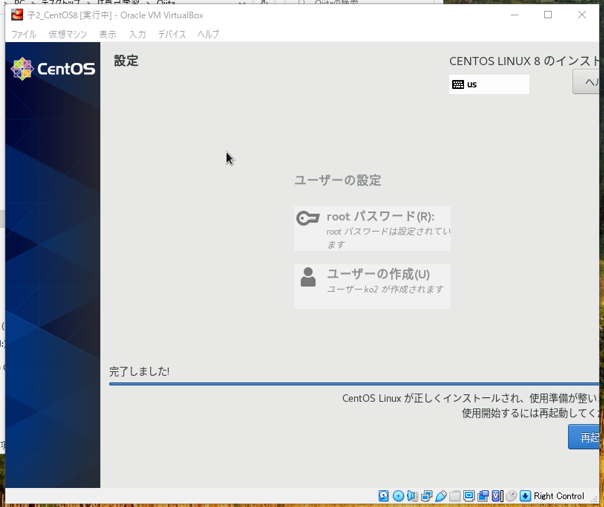Open the 仮想マシン menu
The height and width of the screenshot is (507, 604).
(x=68, y=34)
